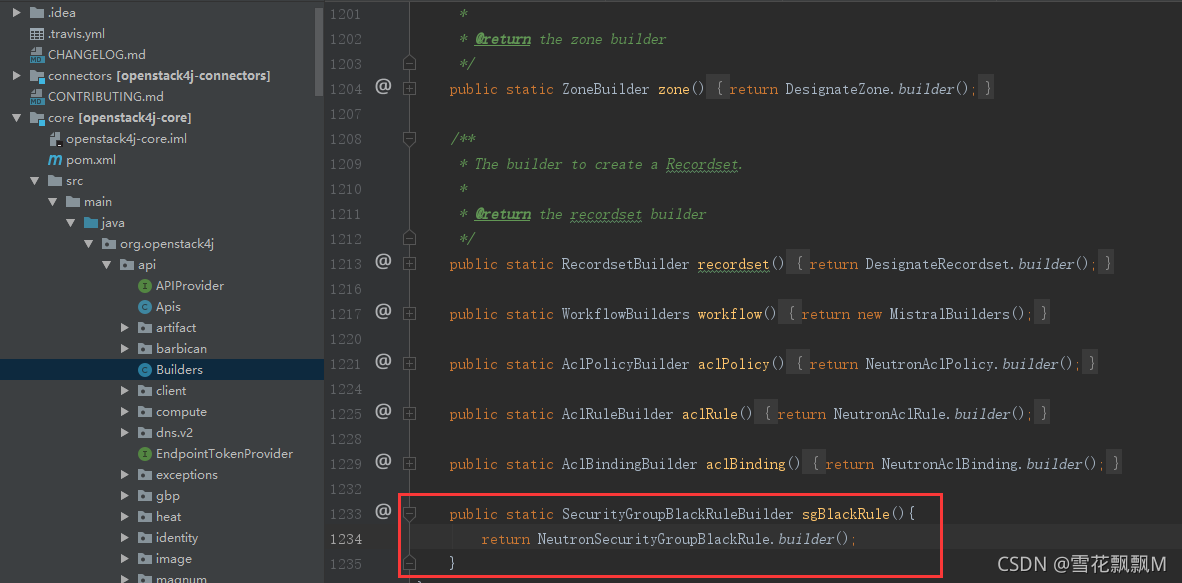Click gutter @ marker on line 1217

point(383,312)
